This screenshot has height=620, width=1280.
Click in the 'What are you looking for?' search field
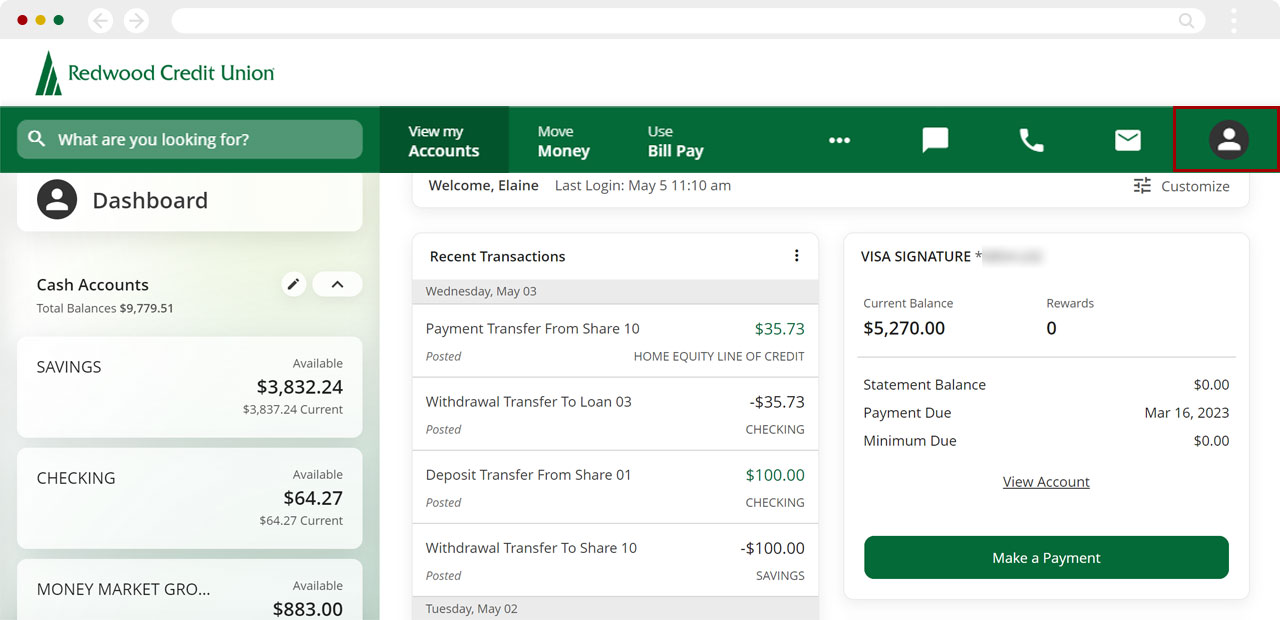[x=190, y=139]
